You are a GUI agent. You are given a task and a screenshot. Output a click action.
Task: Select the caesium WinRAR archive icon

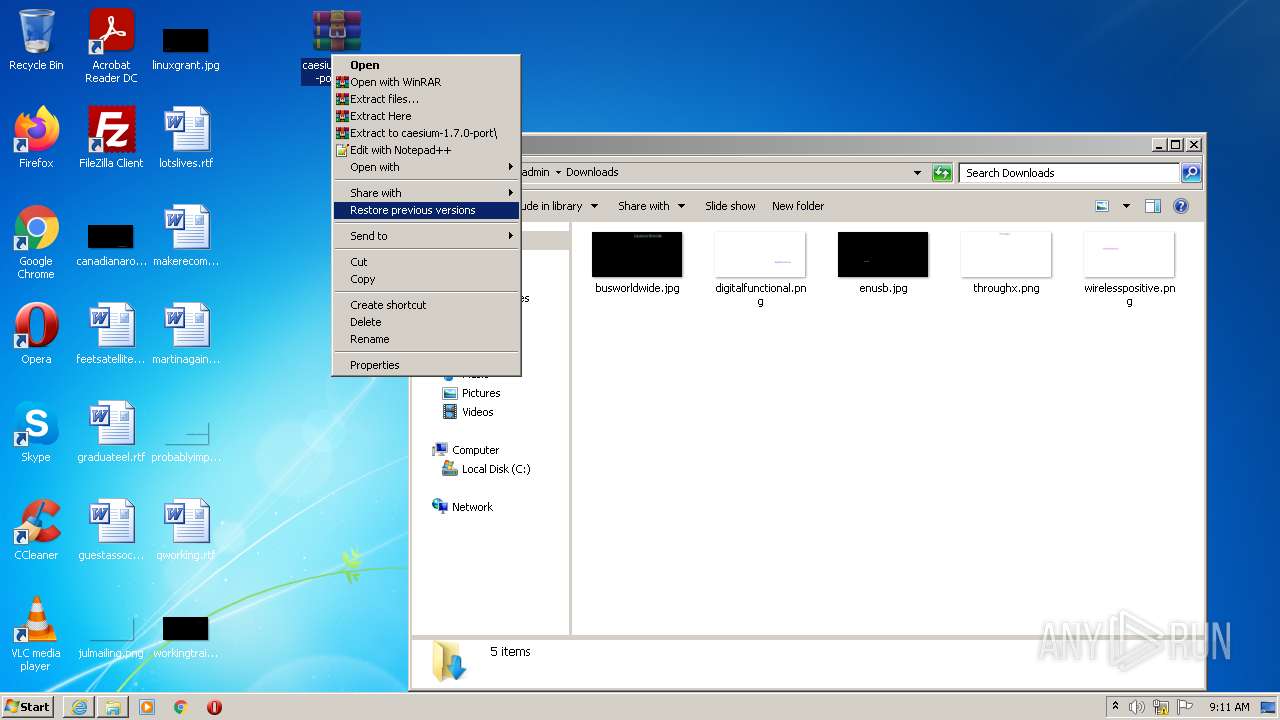pyautogui.click(x=336, y=31)
